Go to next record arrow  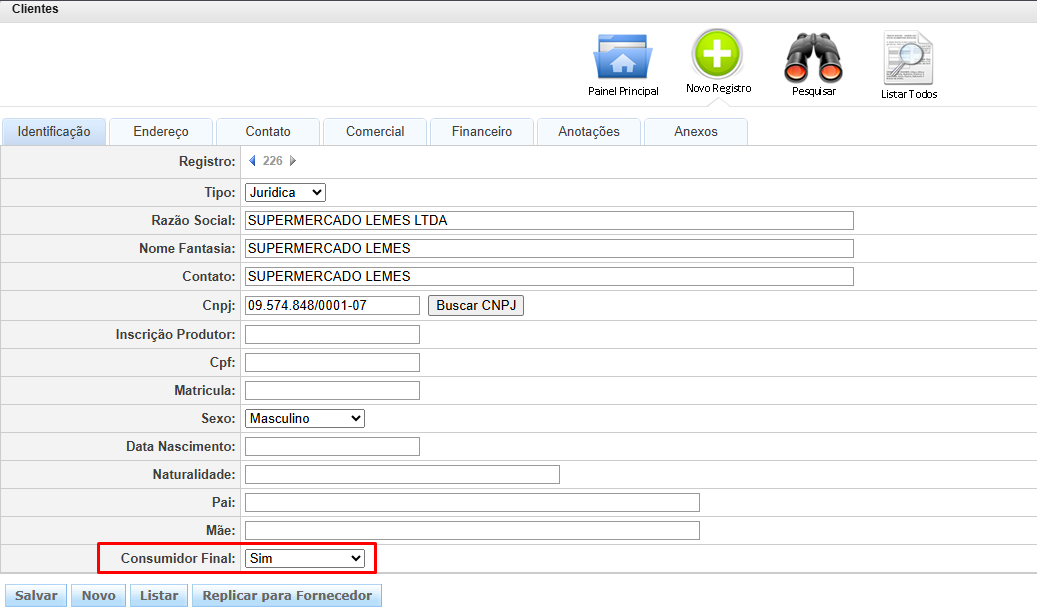coord(292,161)
